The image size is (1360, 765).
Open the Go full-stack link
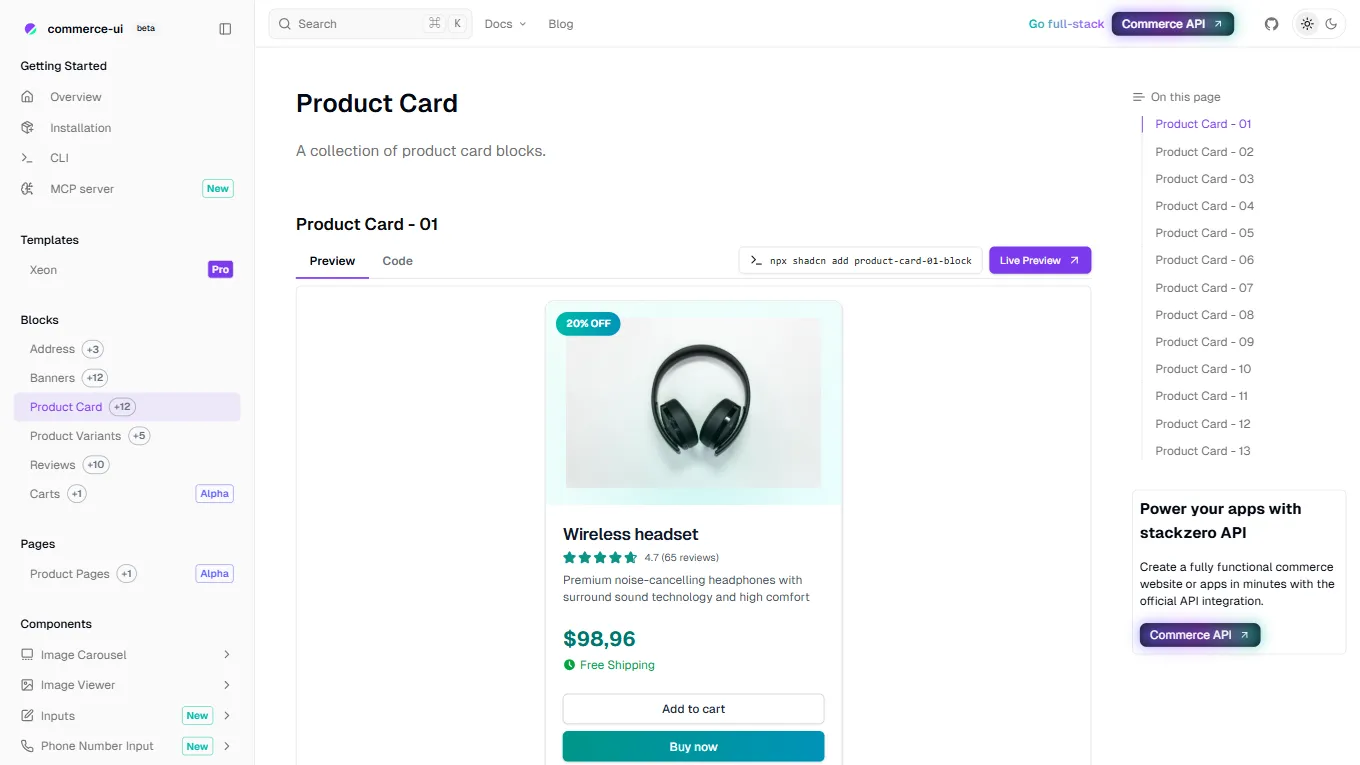(x=1065, y=23)
